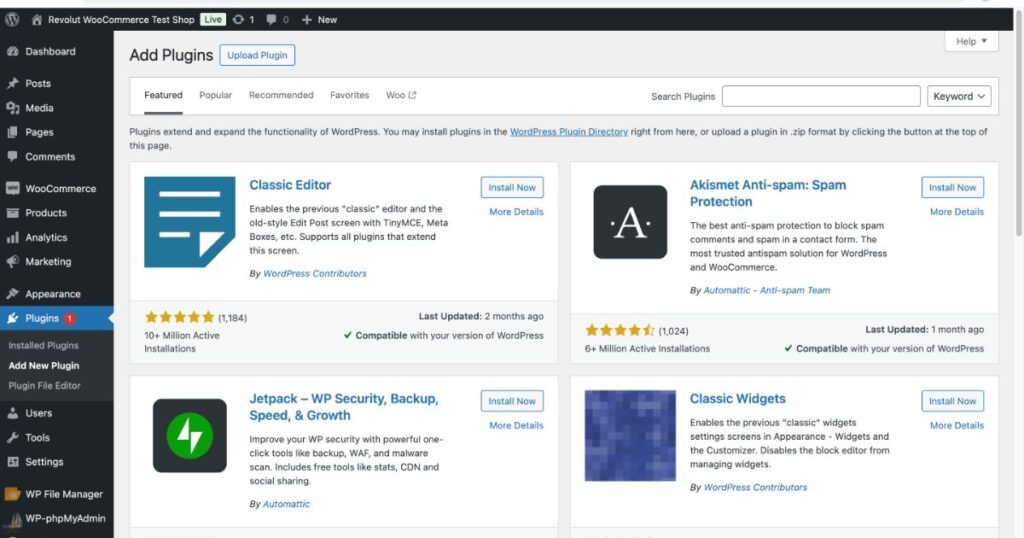Focus the Search Plugins input field
Image resolution: width=1024 pixels, height=538 pixels.
tap(821, 96)
